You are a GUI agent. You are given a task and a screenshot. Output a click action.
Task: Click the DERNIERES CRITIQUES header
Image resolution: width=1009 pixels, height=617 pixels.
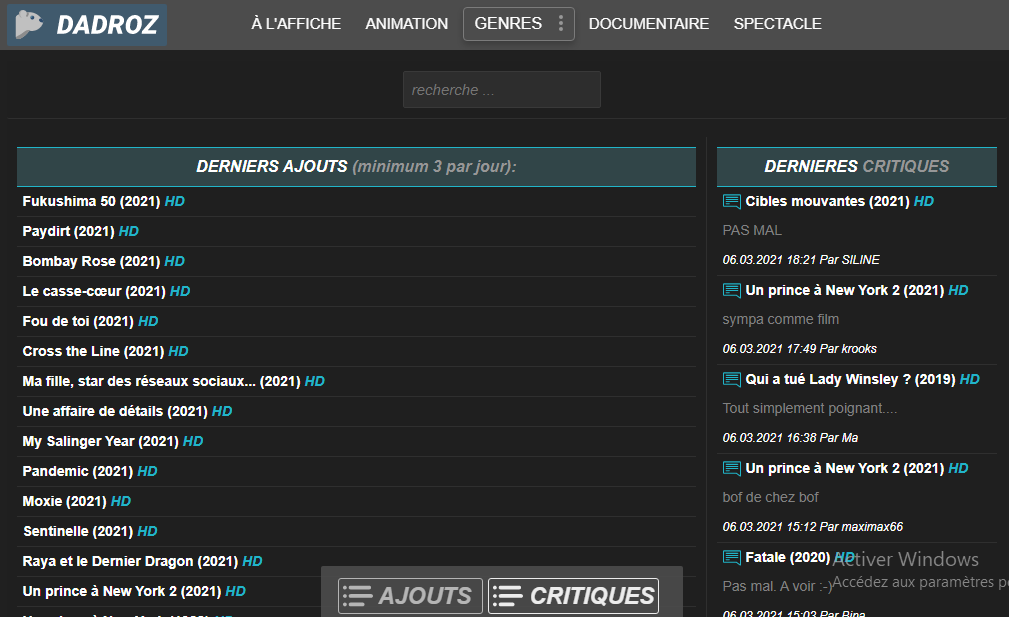pyautogui.click(x=856, y=167)
